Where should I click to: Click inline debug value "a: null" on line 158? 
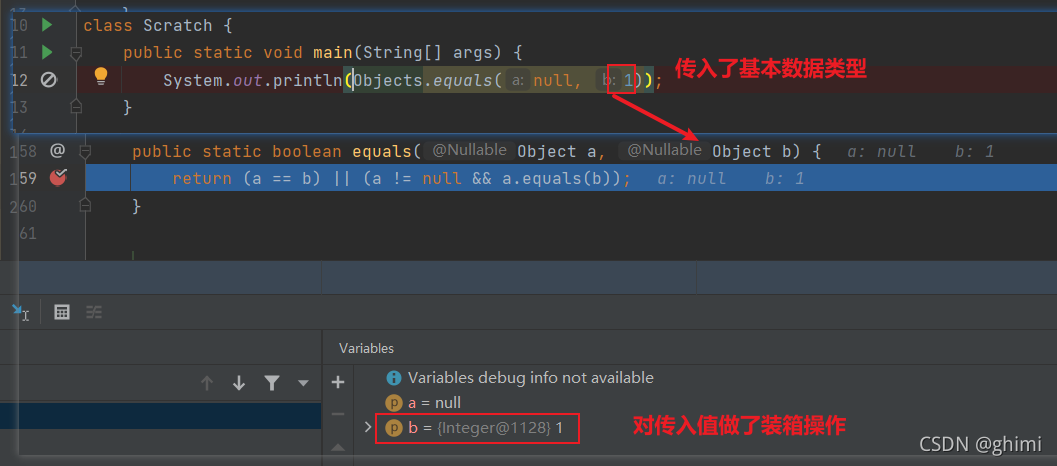[880, 152]
